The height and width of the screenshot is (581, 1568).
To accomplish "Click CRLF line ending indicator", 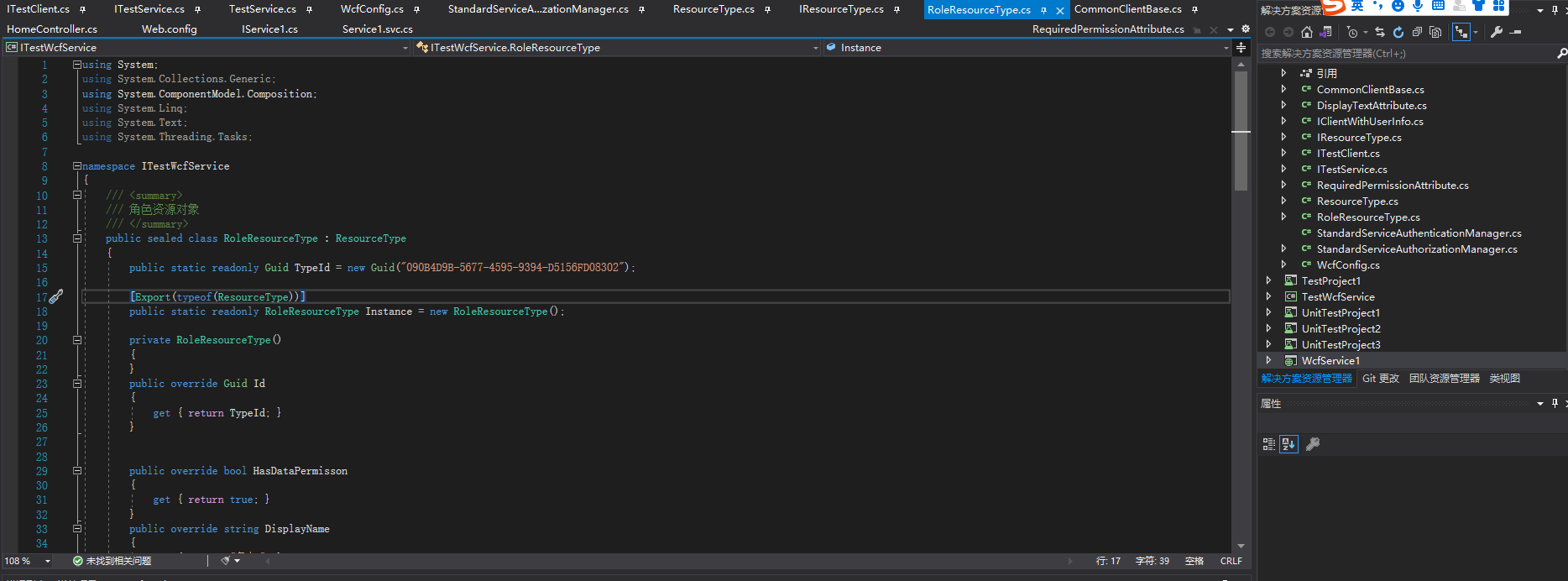I will (x=1231, y=561).
